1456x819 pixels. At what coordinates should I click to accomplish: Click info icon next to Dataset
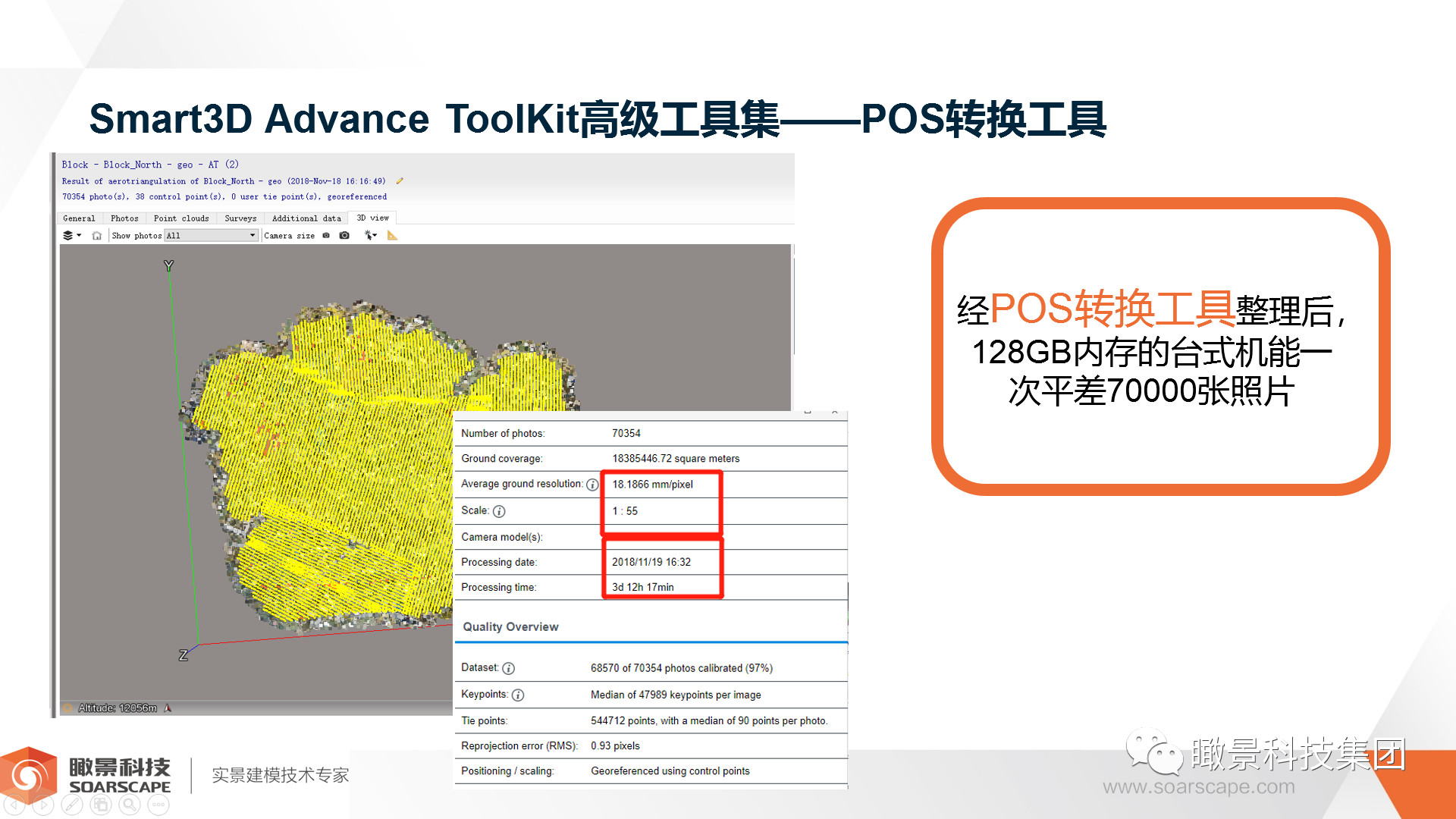[x=509, y=668]
